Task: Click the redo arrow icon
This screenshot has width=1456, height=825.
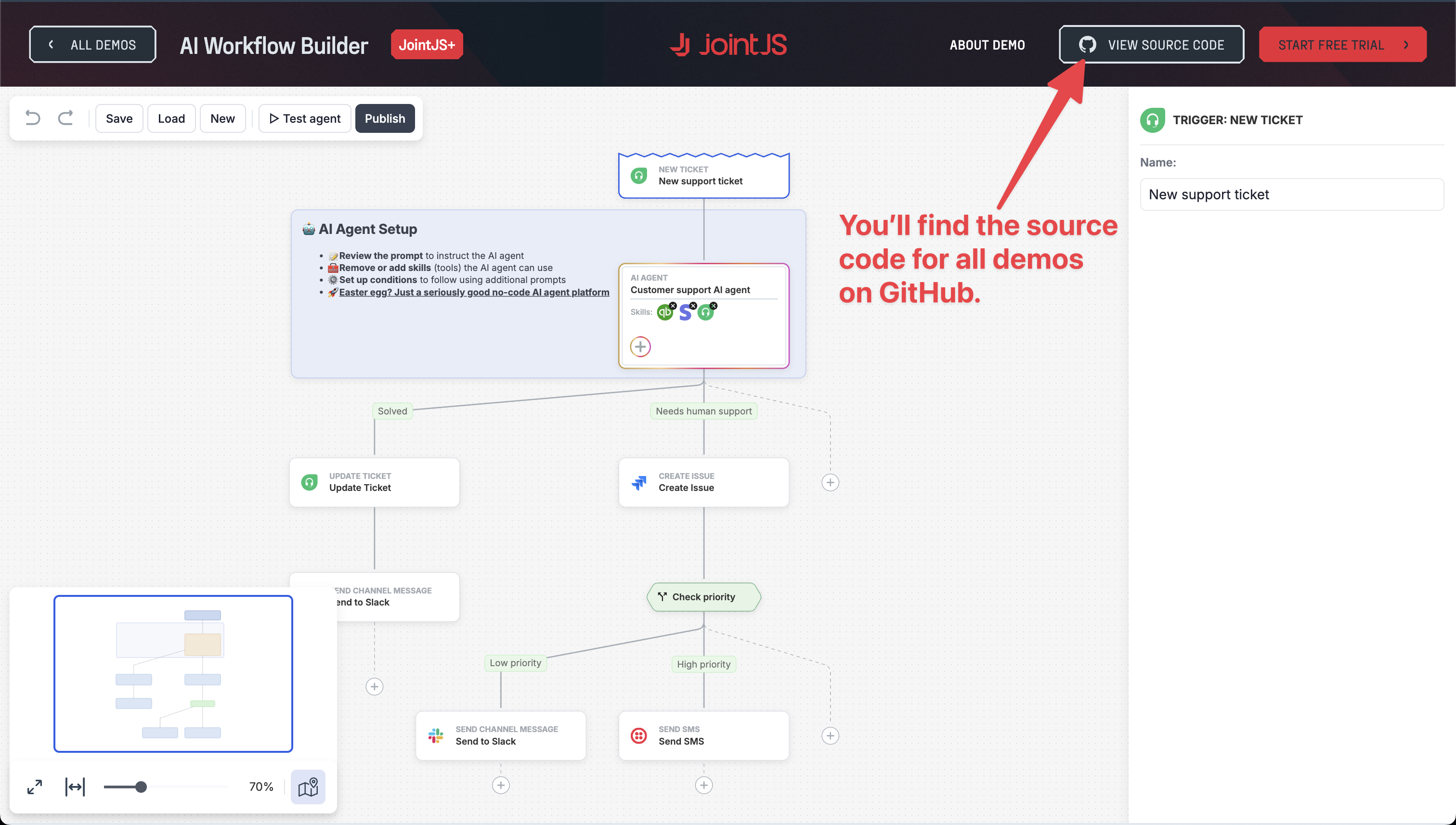Action: pos(66,118)
